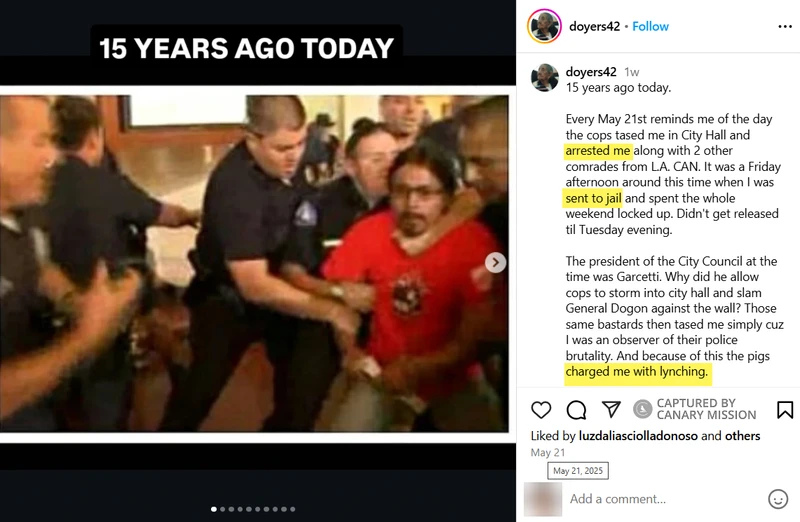Image resolution: width=800 pixels, height=522 pixels.
Task: Save post with bookmark icon
Action: 785,409
